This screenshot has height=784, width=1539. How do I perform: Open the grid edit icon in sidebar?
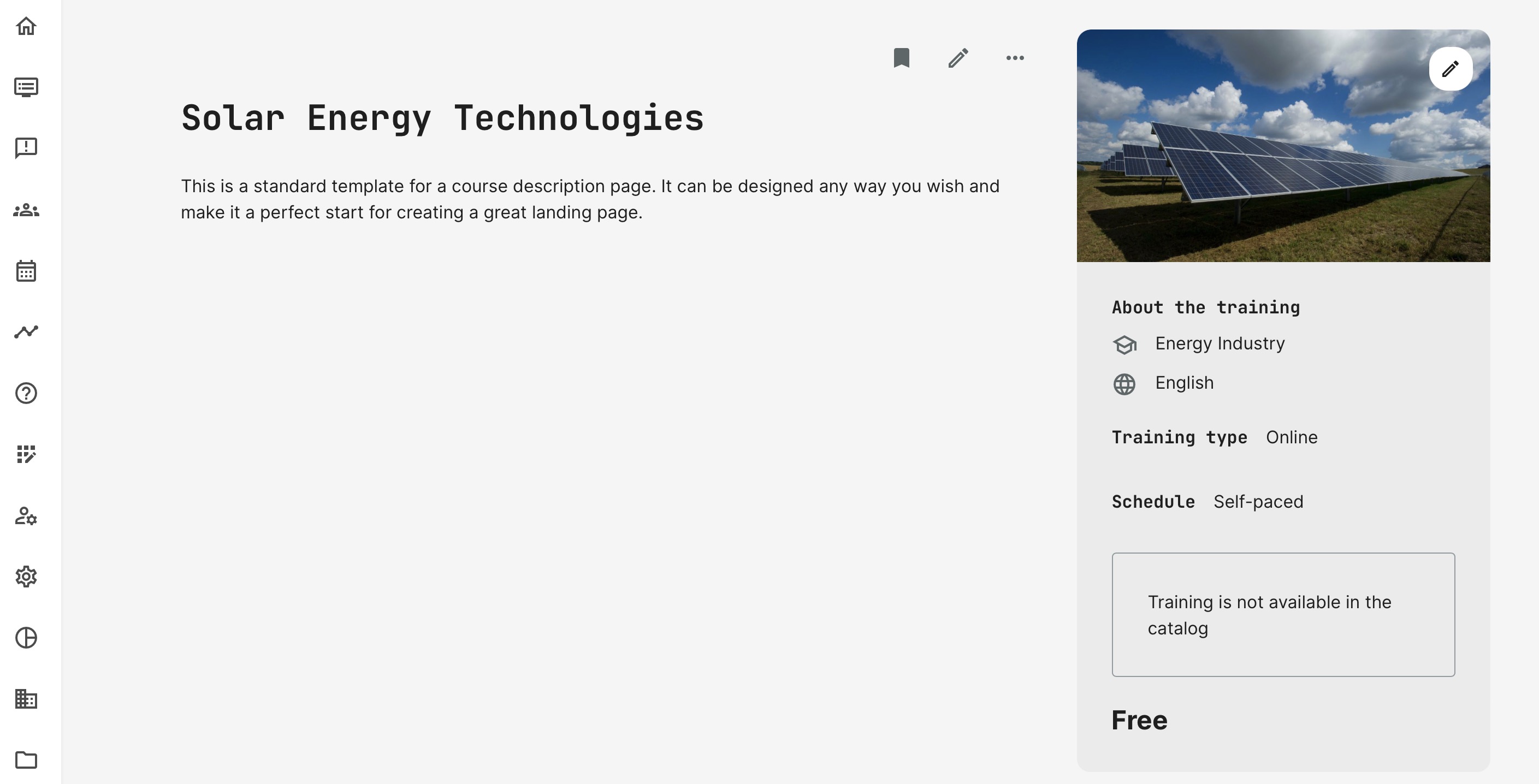point(26,454)
